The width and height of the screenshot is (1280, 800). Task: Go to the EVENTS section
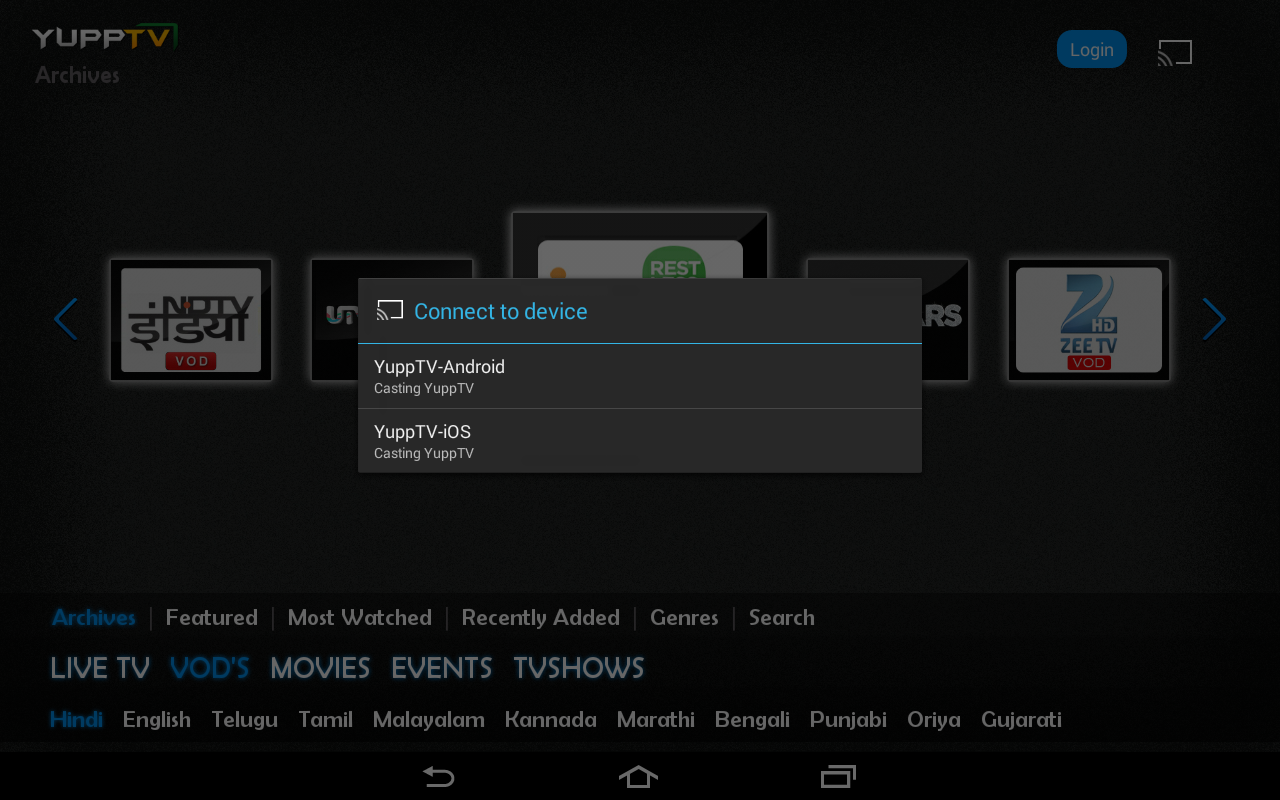point(442,668)
